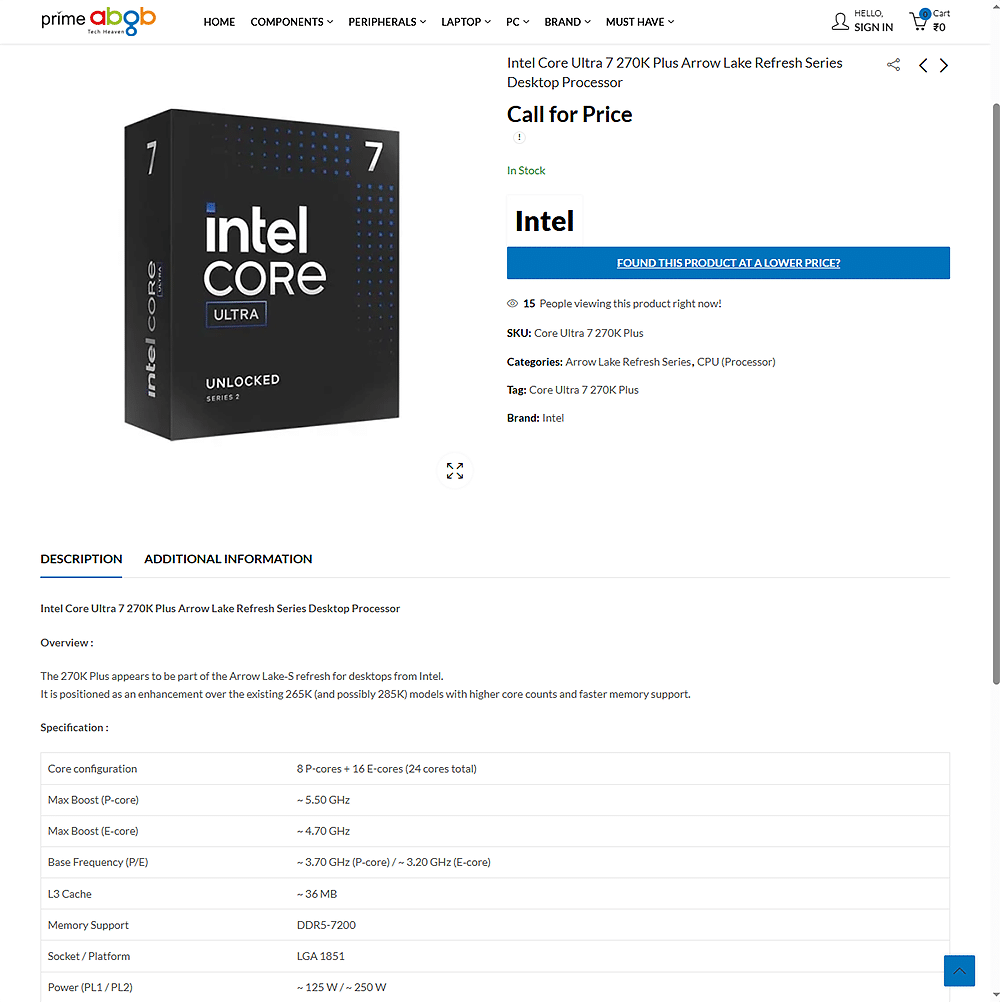The image size is (1000, 1002).
Task: Click the user account sign-in icon
Action: (x=841, y=20)
